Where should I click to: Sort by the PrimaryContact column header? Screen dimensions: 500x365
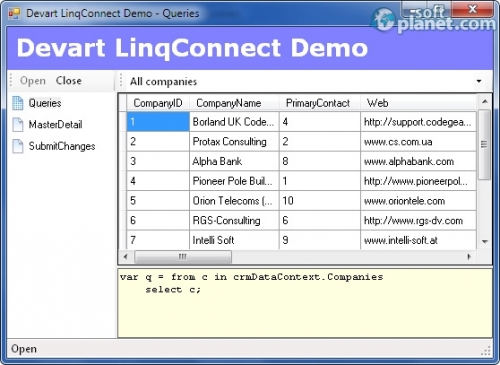tap(319, 103)
